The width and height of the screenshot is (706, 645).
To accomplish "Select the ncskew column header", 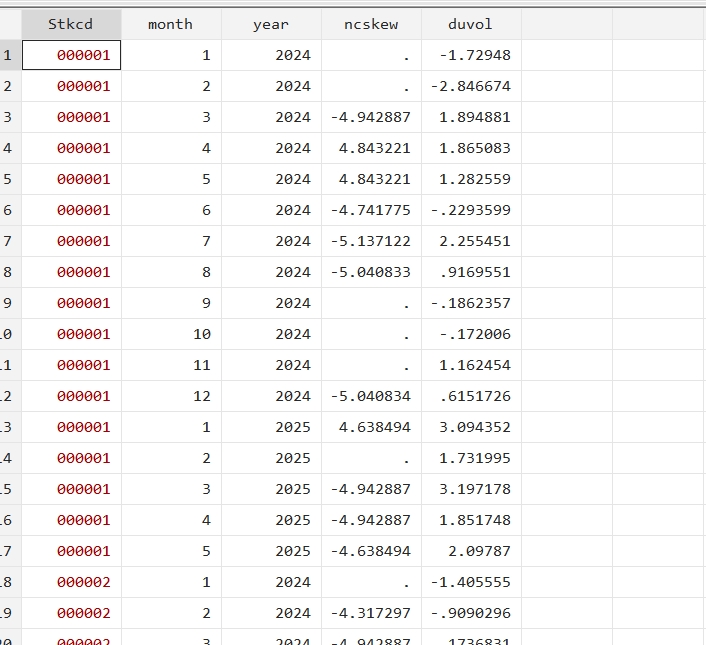I will click(x=371, y=24).
